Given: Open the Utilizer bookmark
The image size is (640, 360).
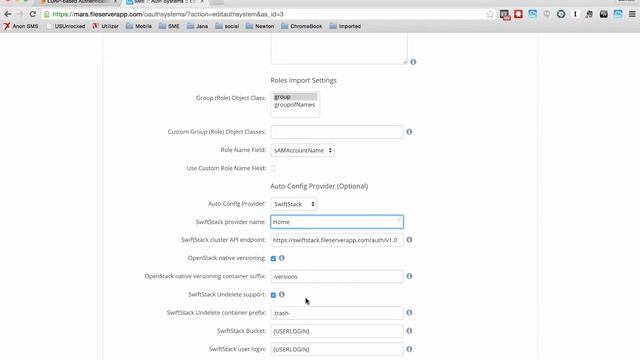Looking at the screenshot, I should 106,26.
